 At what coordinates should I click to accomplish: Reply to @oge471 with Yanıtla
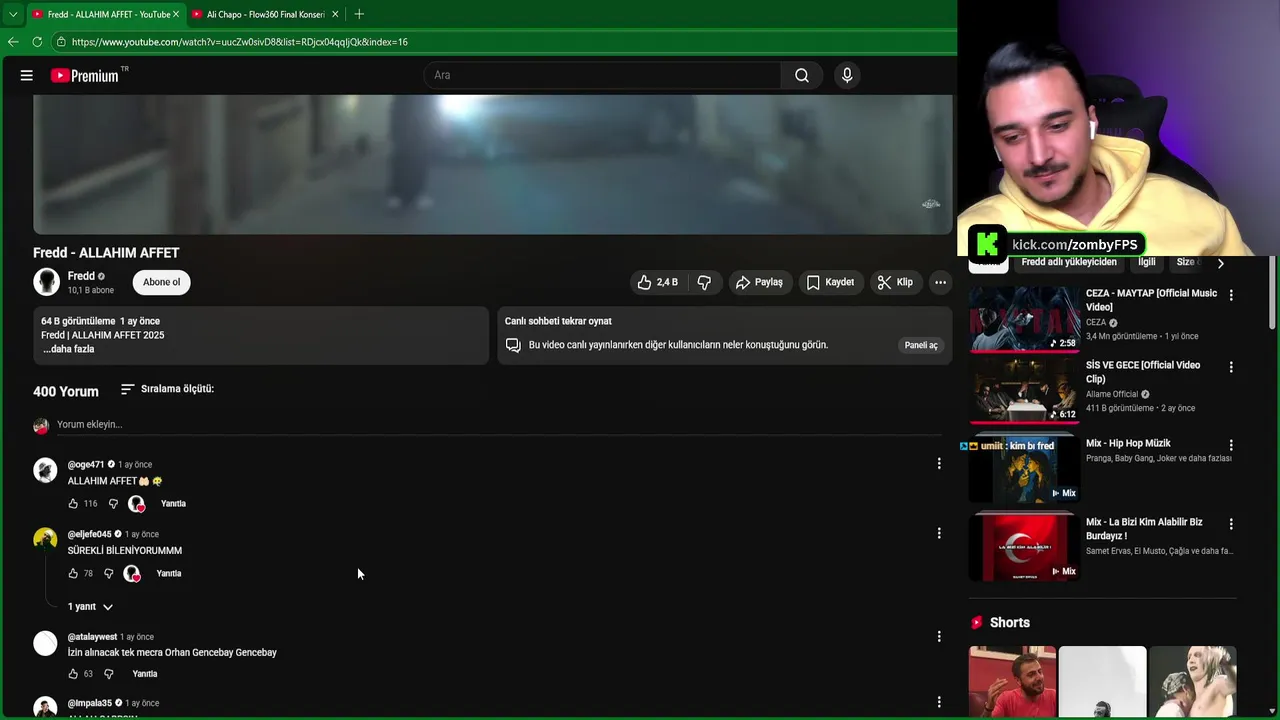[173, 504]
